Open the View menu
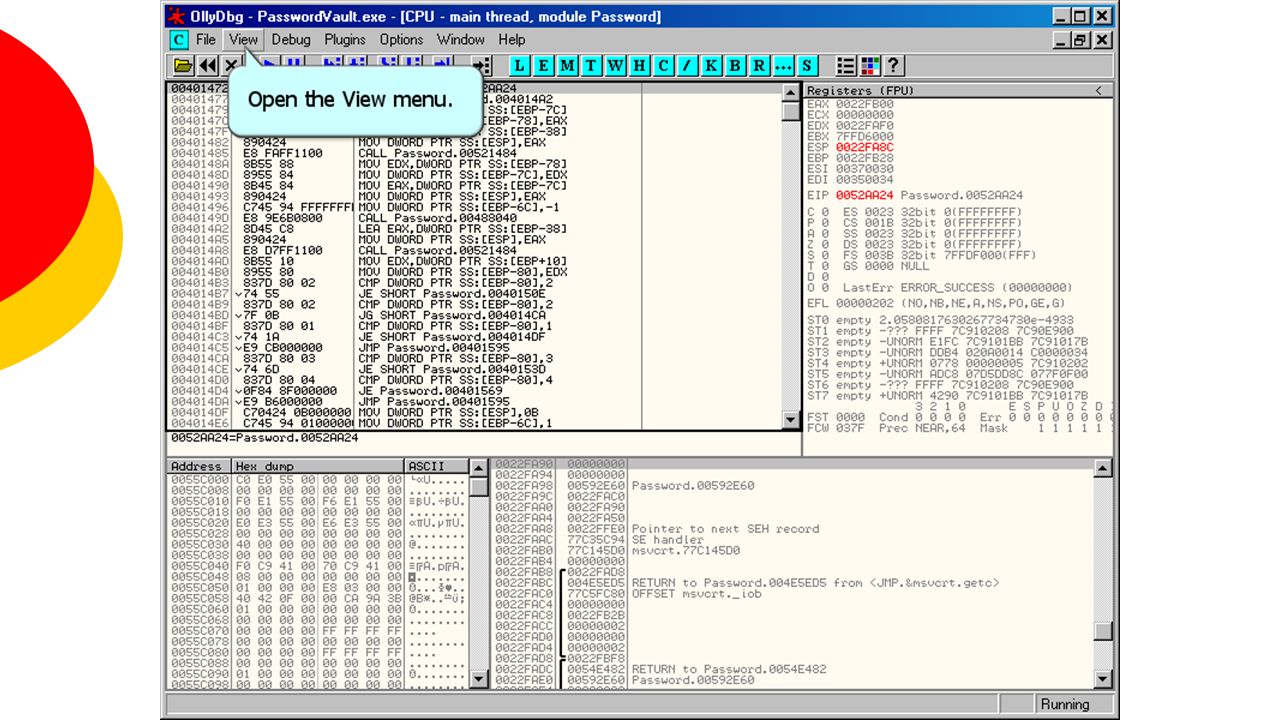 pyautogui.click(x=243, y=40)
